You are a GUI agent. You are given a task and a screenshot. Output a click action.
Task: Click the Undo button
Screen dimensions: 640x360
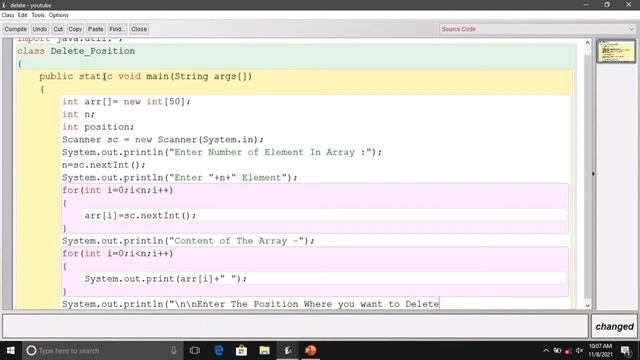tap(40, 29)
